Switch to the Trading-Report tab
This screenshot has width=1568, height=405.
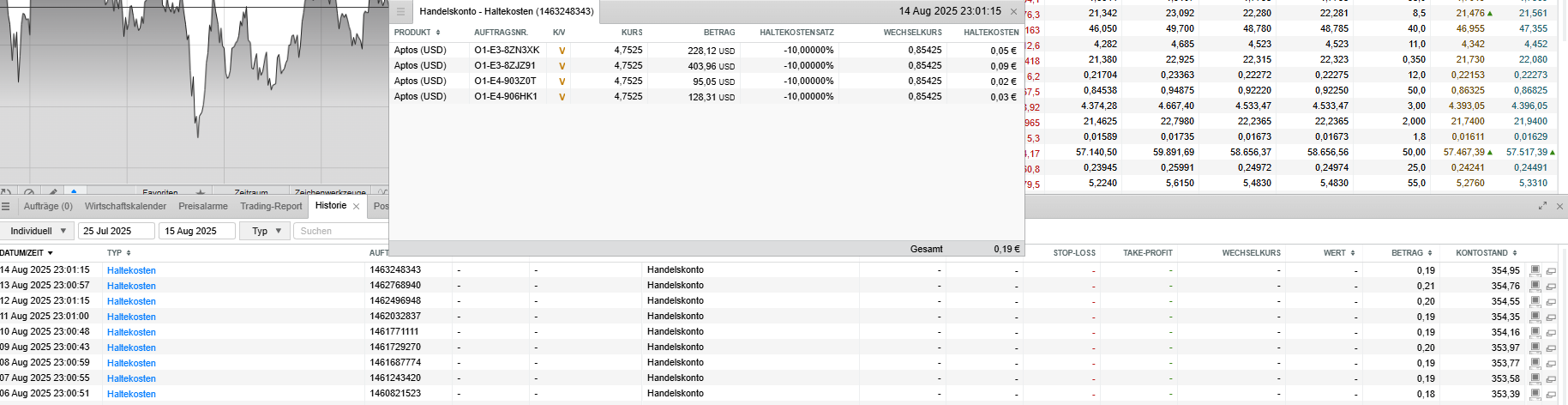pyautogui.click(x=271, y=207)
